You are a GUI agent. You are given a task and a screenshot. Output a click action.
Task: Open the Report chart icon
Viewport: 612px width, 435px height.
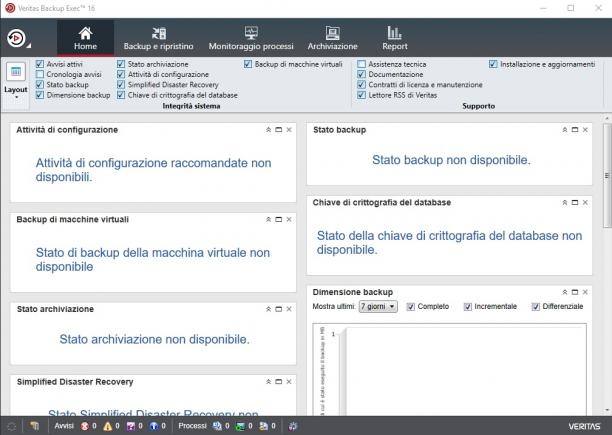[x=395, y=33]
